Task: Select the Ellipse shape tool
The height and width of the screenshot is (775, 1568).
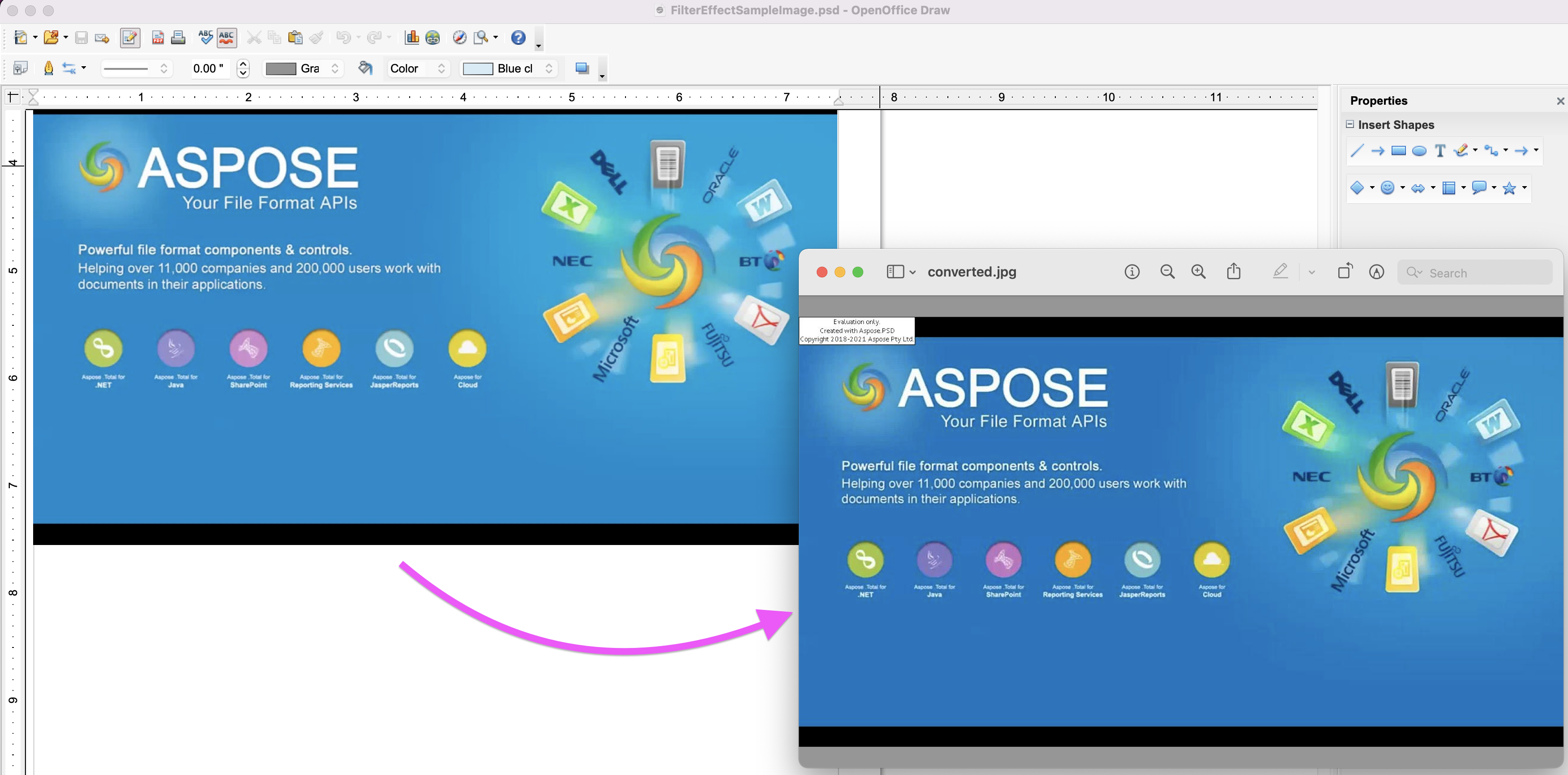Action: click(1419, 151)
